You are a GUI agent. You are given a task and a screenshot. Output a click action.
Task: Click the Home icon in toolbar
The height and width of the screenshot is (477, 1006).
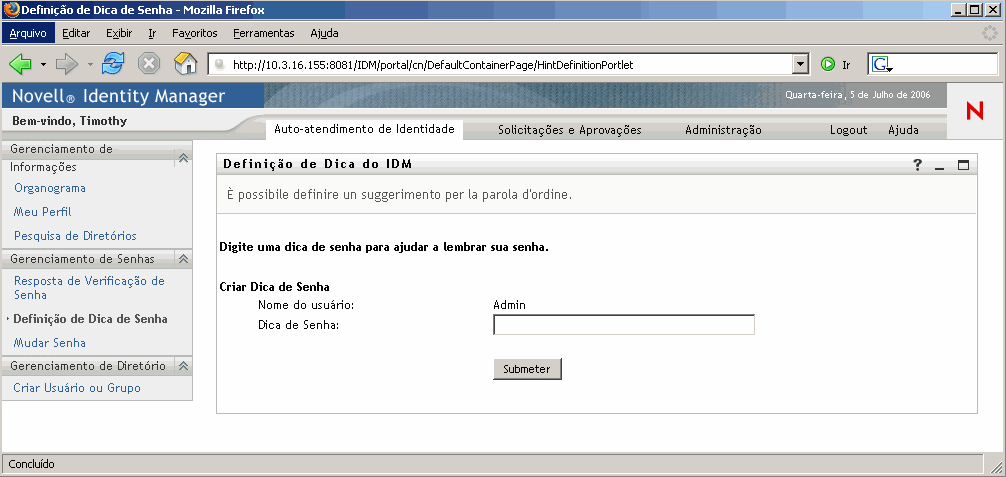point(185,64)
